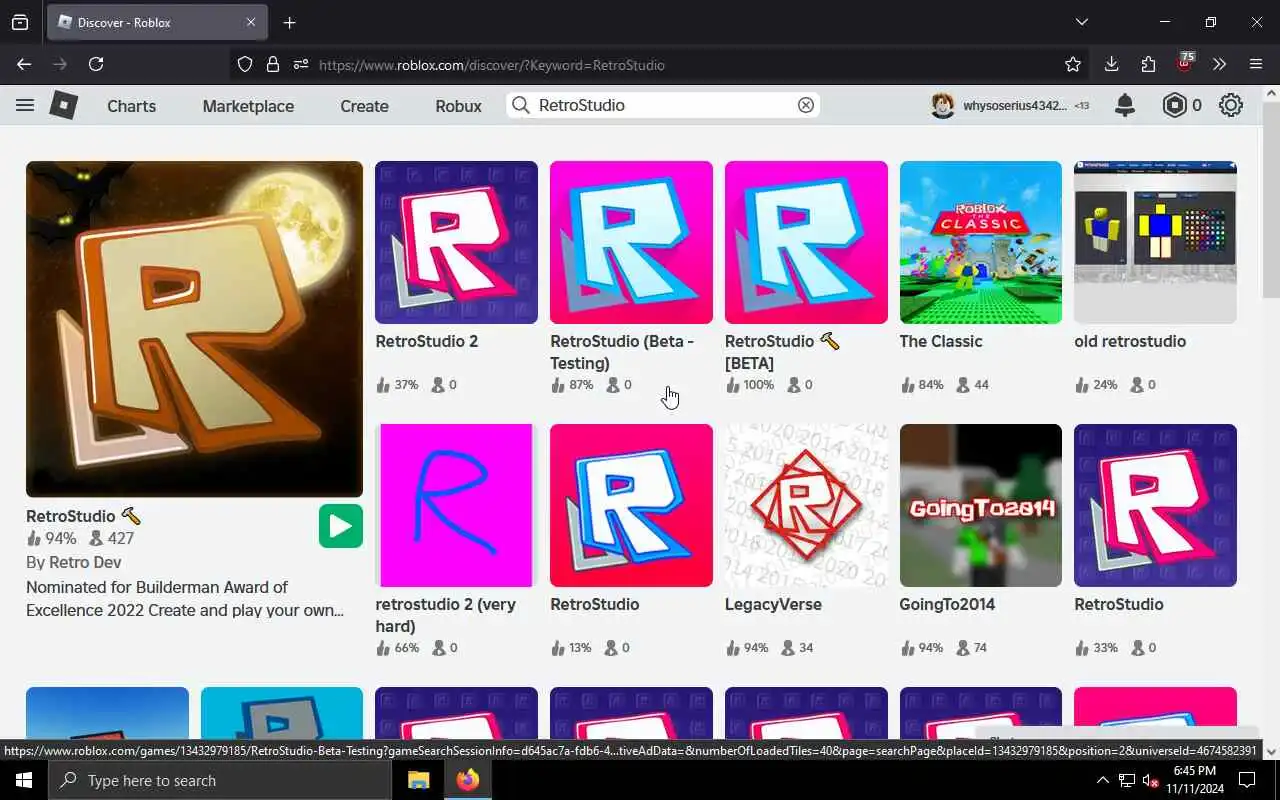Bookmark this page with the star
The width and height of the screenshot is (1280, 800).
pos(1073,64)
